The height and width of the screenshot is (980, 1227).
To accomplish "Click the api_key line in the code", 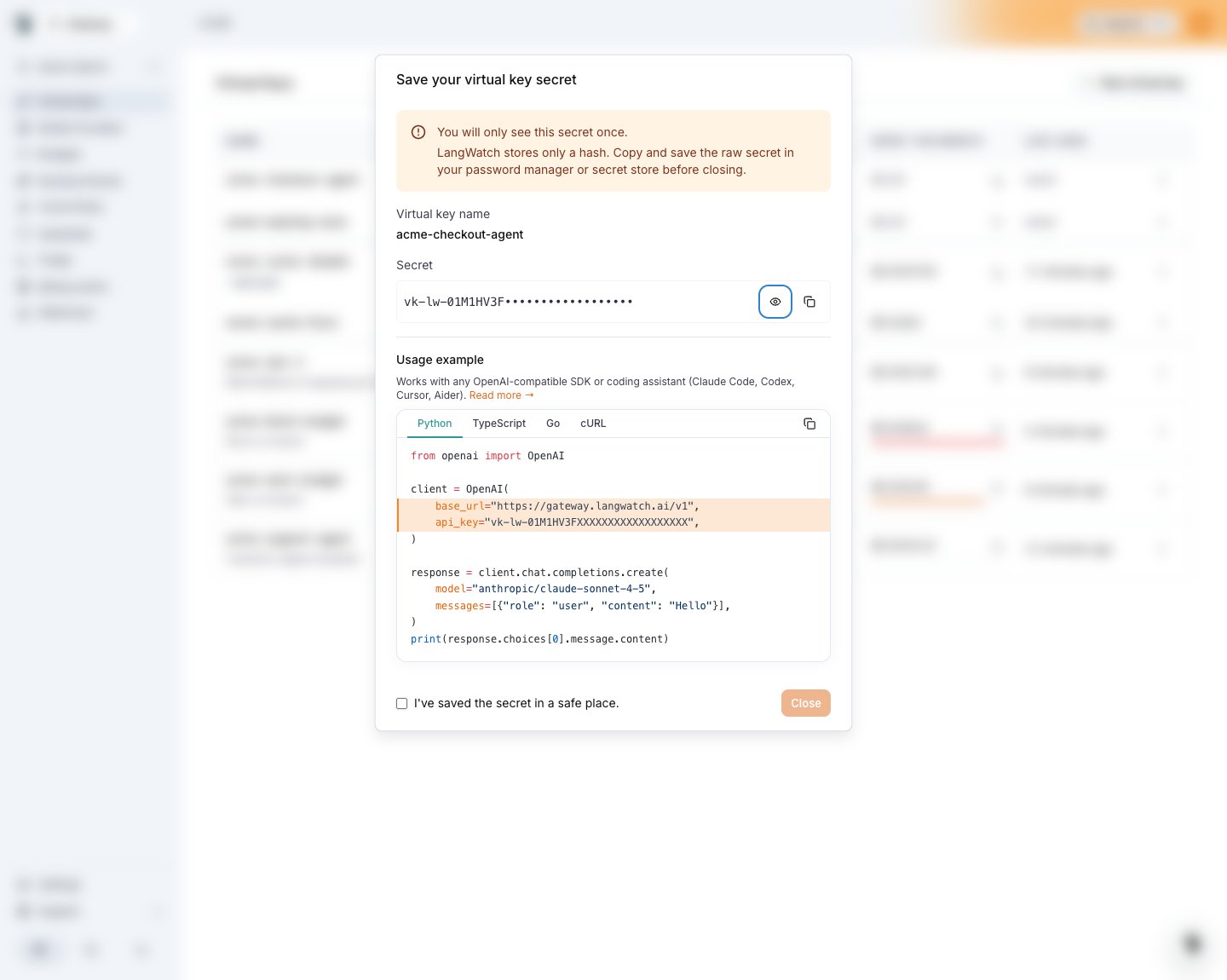I will coord(567,522).
